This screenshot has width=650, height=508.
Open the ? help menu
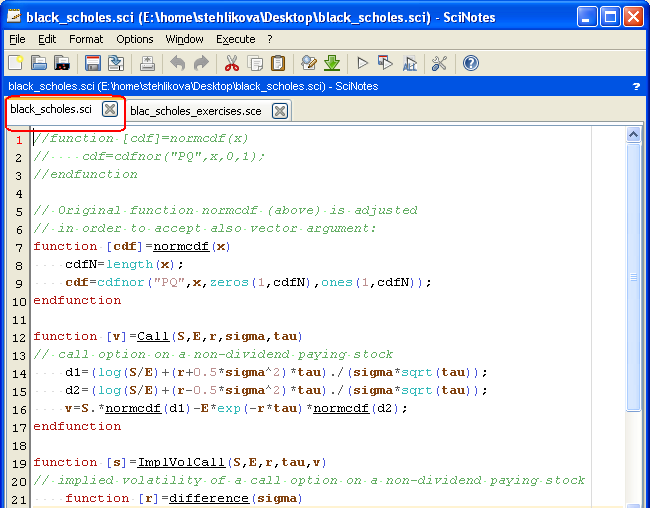270,39
